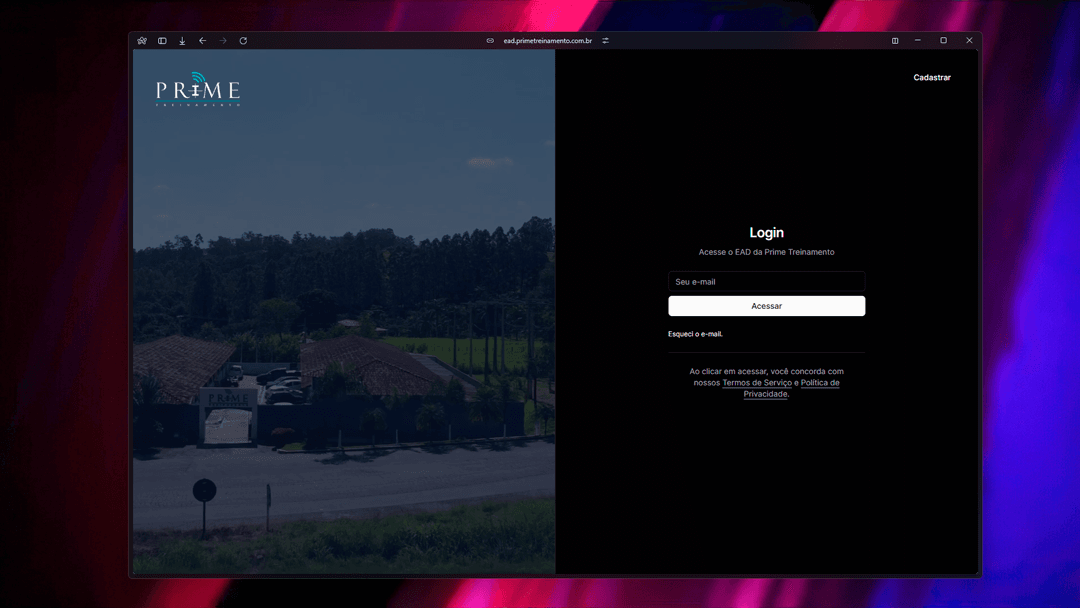The height and width of the screenshot is (608, 1080).
Task: Go back with the left arrow
Action: coord(202,41)
